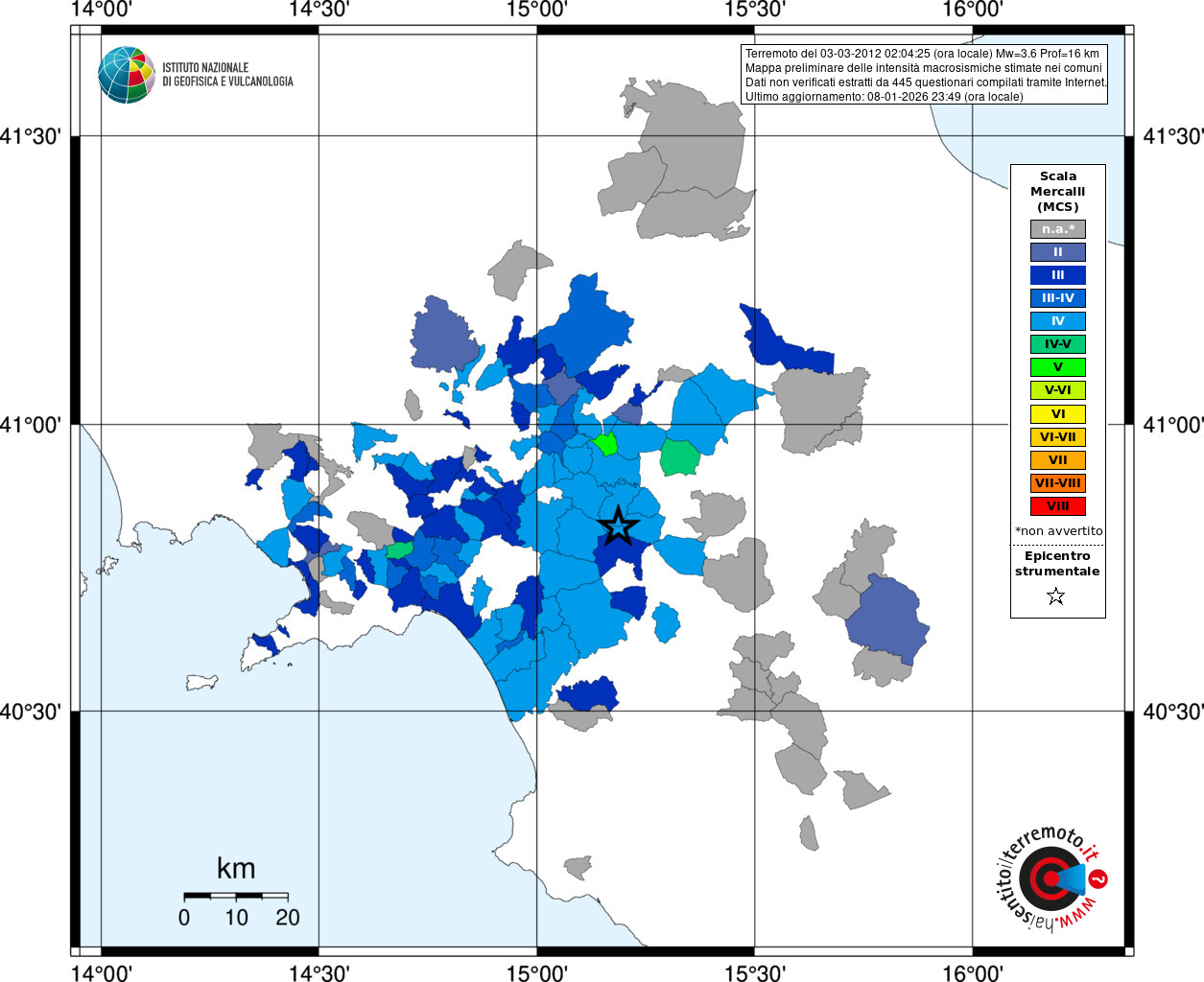The width and height of the screenshot is (1204, 982).
Task: Select the orange intensity VII legend swatch
Action: 1057,460
